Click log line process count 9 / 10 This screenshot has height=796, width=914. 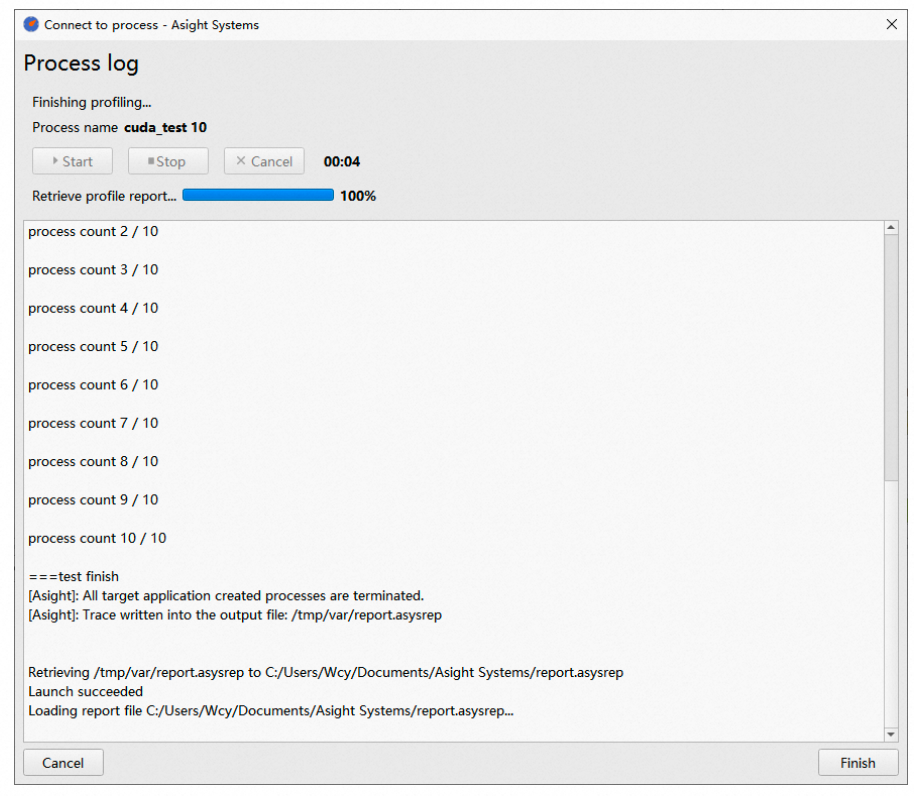point(93,500)
